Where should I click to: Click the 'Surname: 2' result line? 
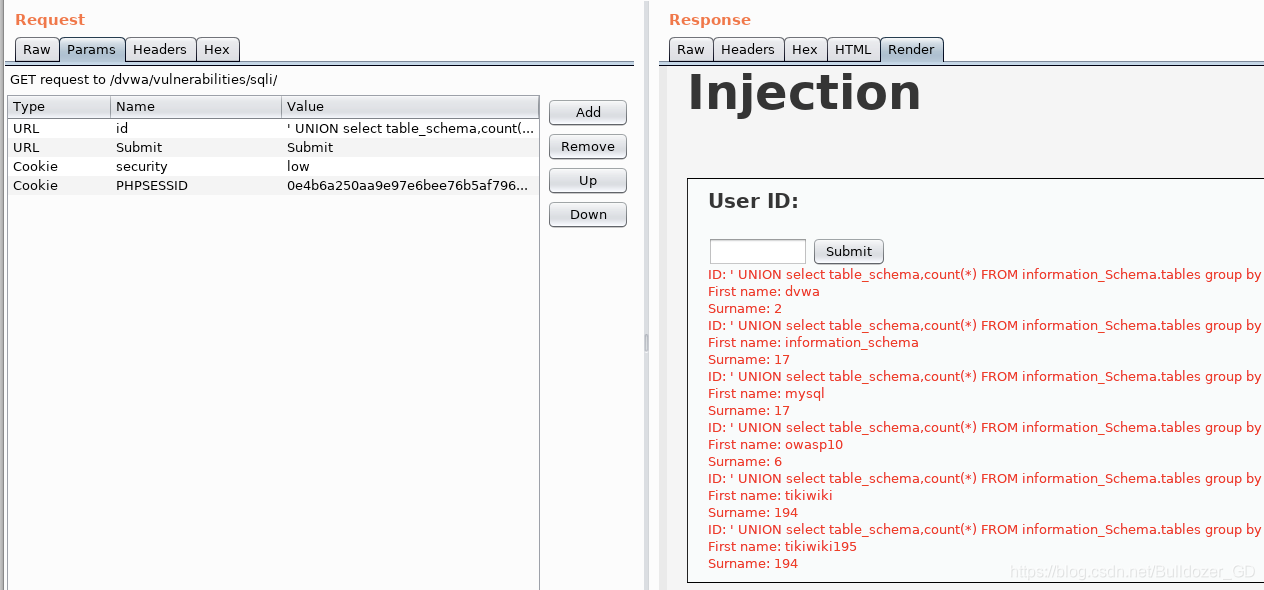(745, 308)
